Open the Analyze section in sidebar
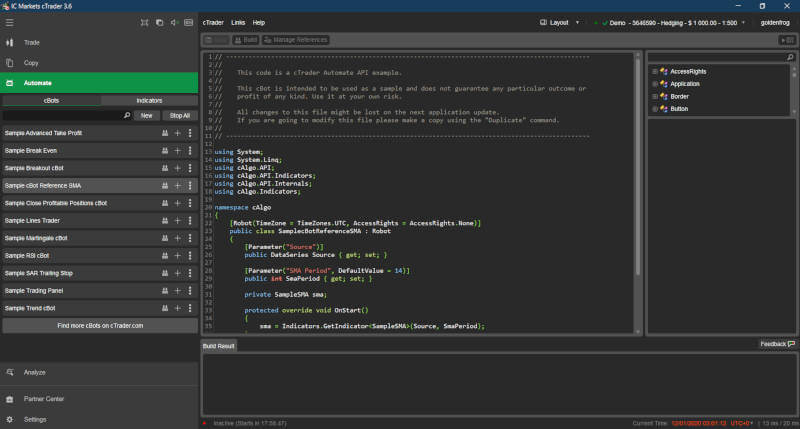The image size is (800, 429). point(35,372)
